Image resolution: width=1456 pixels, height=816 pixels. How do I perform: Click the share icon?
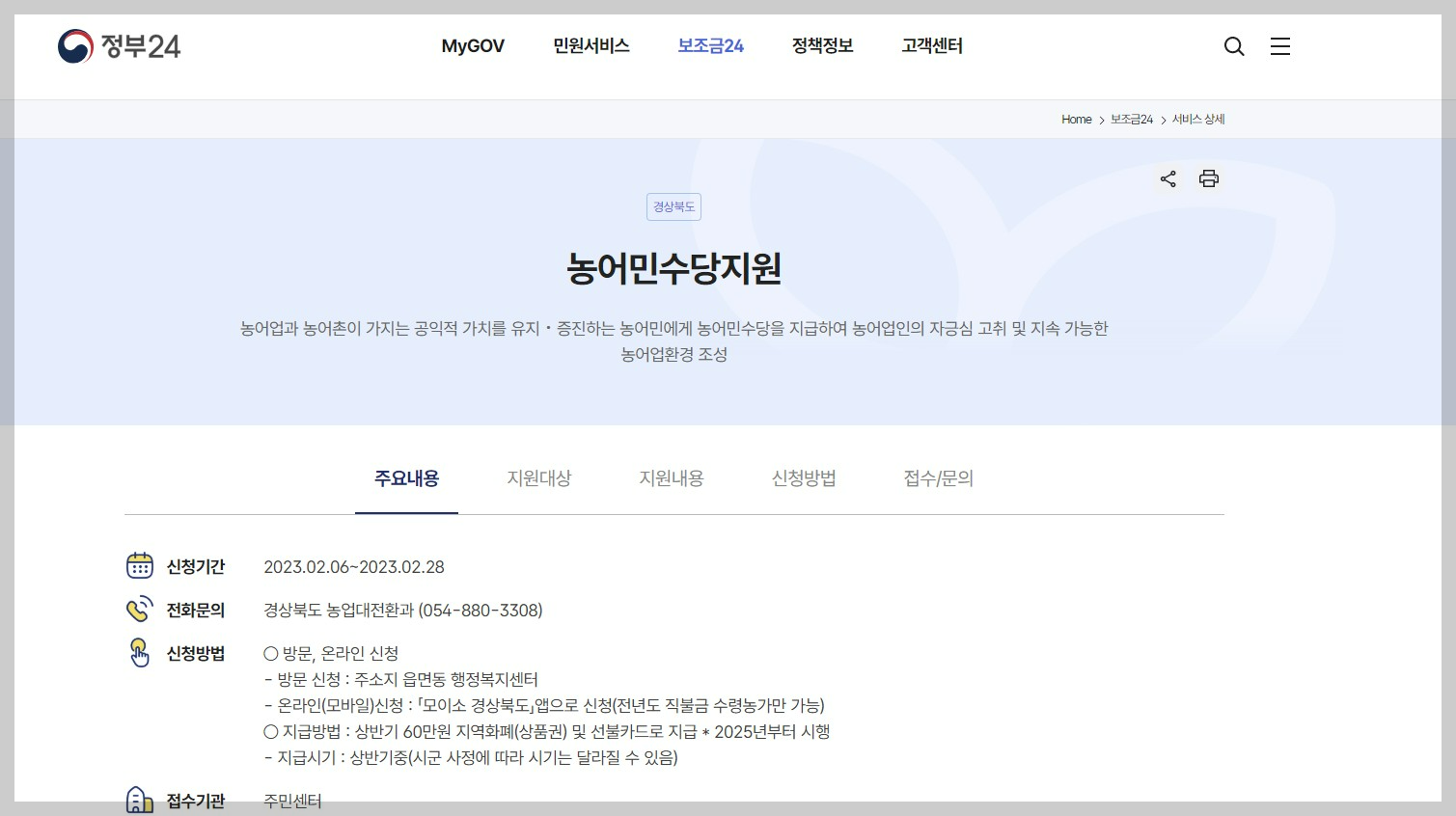pos(1168,178)
